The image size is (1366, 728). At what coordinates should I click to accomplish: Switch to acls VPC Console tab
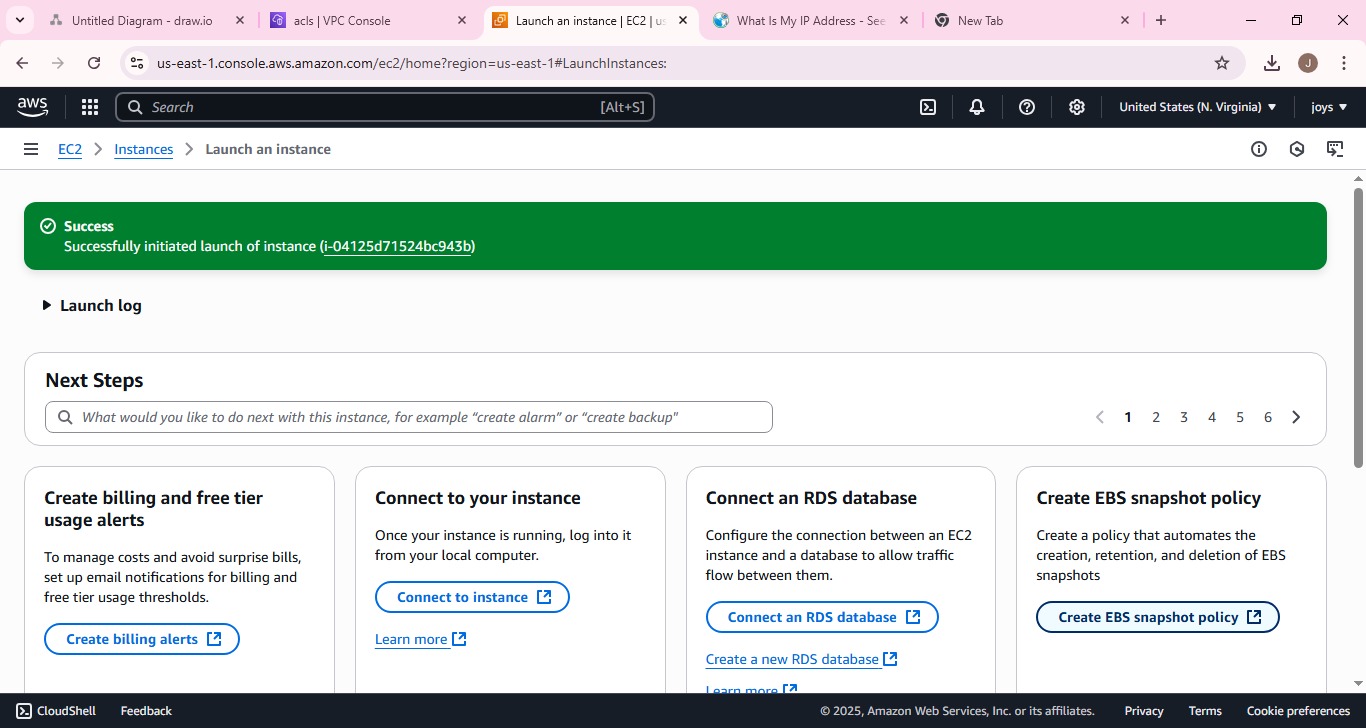368,20
